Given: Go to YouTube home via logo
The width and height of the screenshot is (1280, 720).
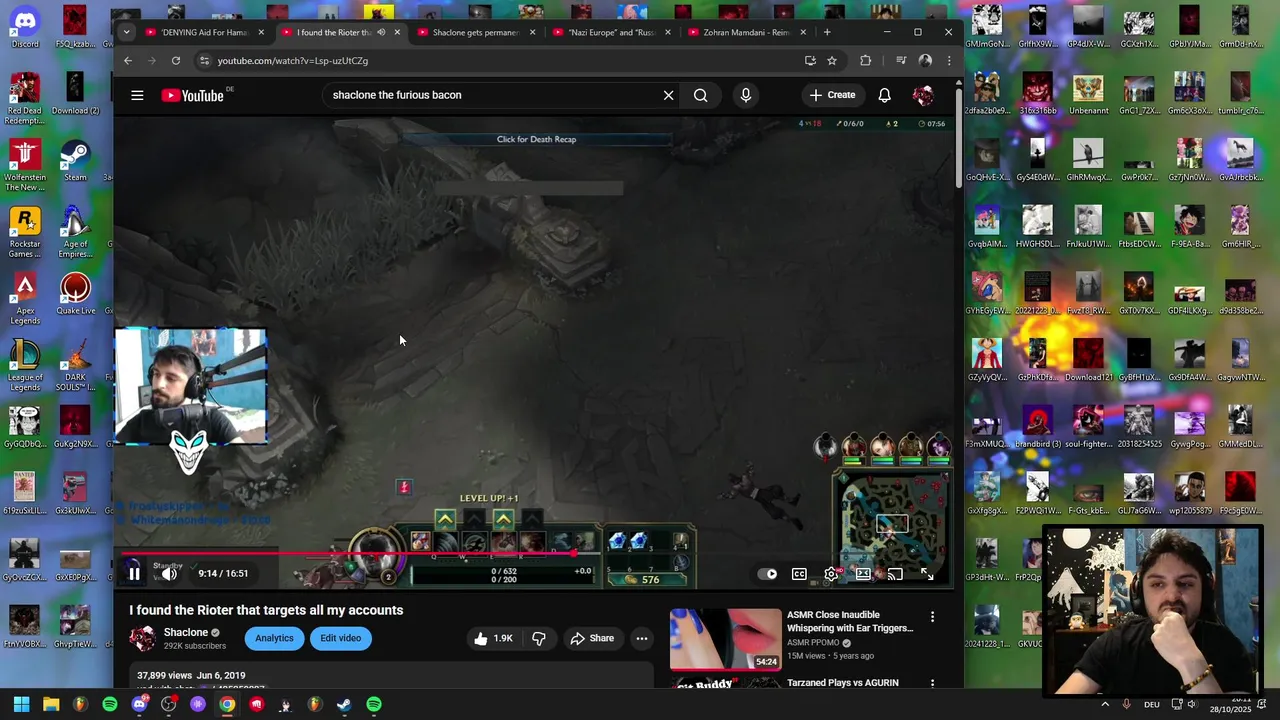Looking at the screenshot, I should click(x=192, y=95).
